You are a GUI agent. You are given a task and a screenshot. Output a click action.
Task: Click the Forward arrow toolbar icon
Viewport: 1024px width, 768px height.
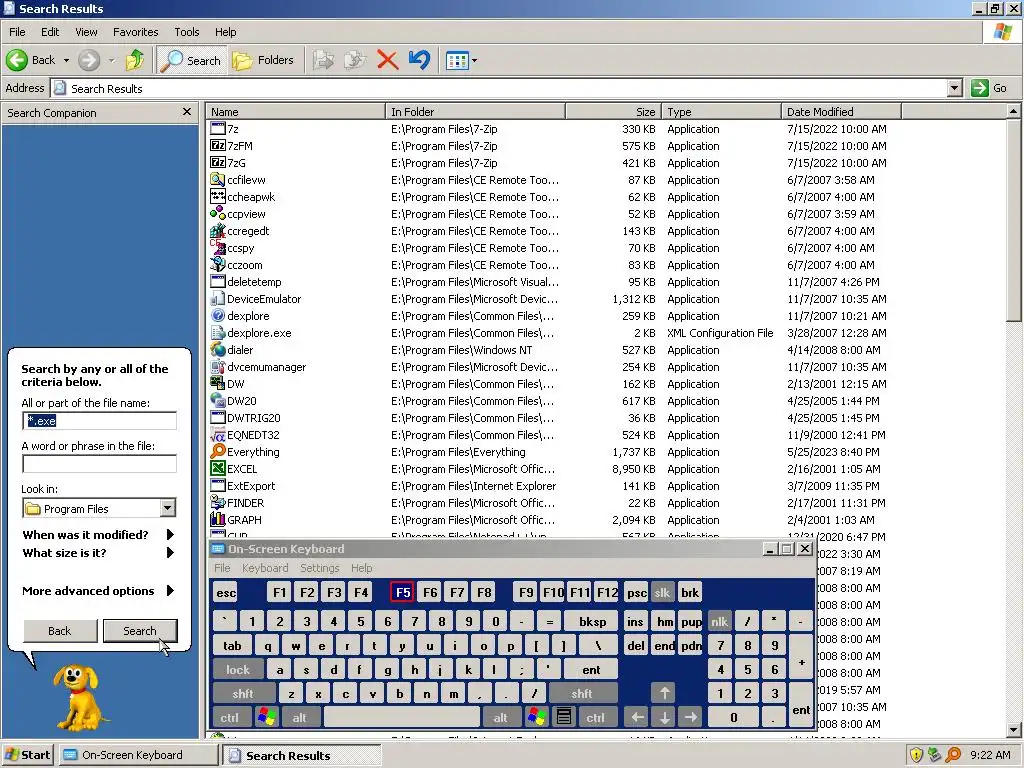[89, 60]
